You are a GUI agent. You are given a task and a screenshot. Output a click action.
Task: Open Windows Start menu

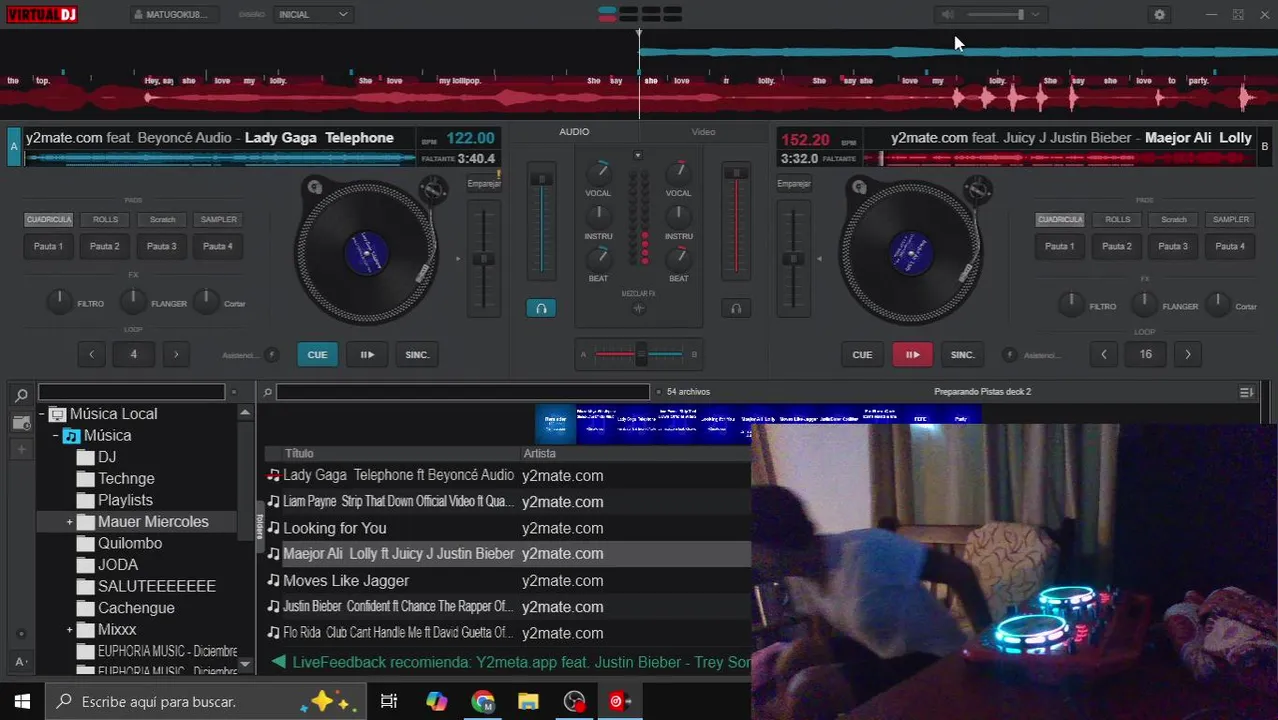coord(22,702)
